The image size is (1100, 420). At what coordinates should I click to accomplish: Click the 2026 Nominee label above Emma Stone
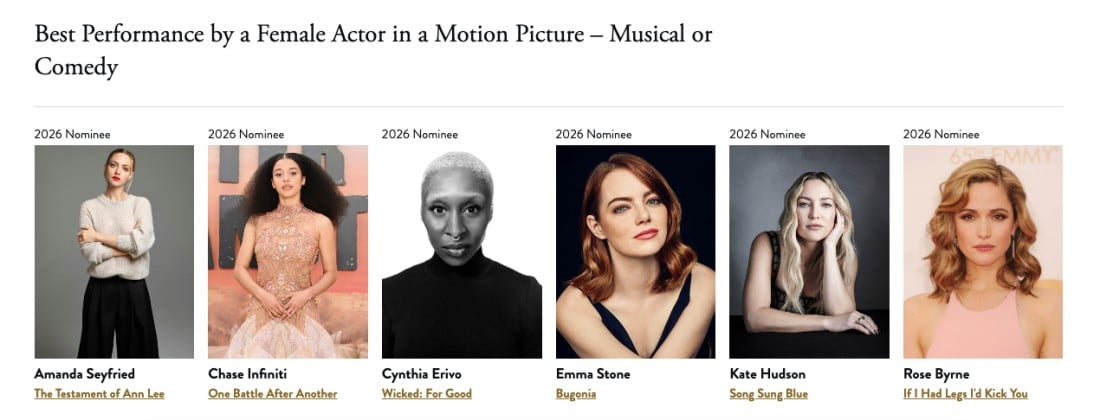[x=593, y=134]
